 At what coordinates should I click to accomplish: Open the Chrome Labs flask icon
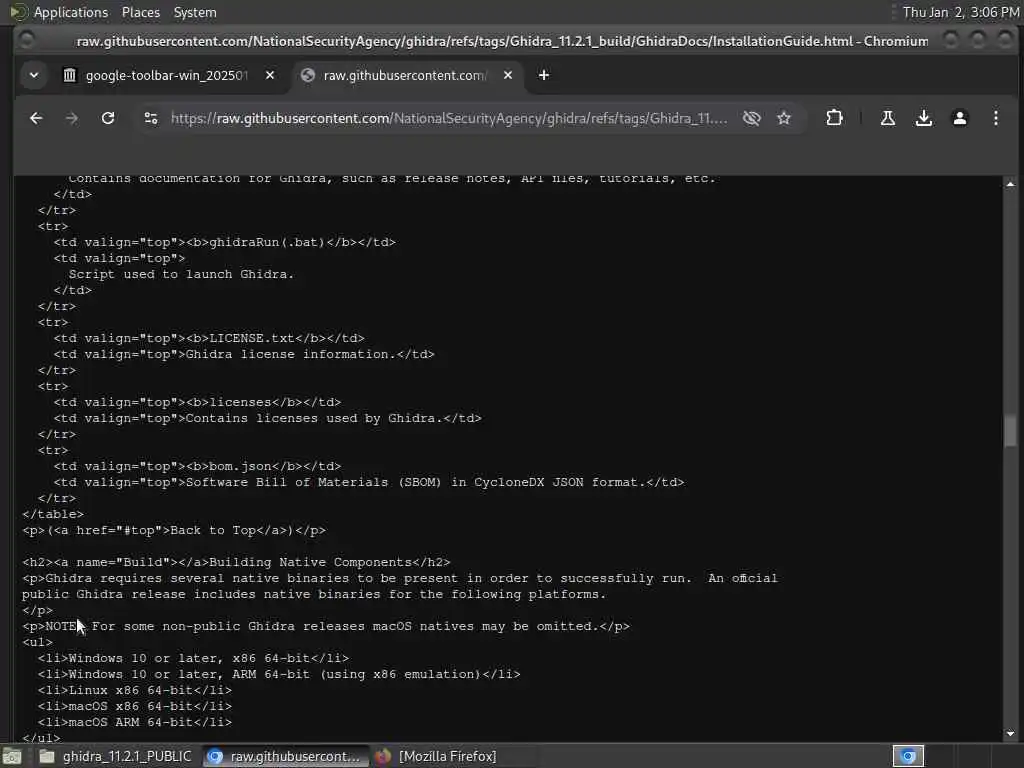coord(888,118)
